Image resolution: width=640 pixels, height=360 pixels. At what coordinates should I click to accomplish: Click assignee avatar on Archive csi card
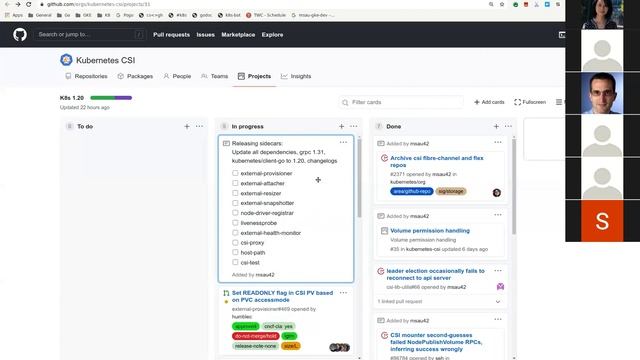click(x=496, y=193)
